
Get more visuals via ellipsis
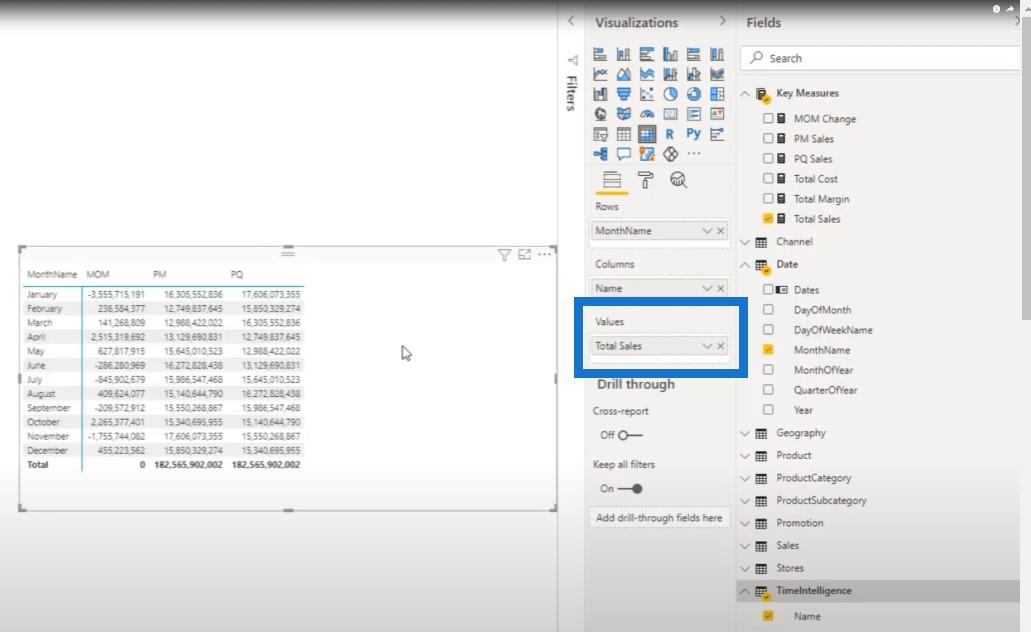694,154
